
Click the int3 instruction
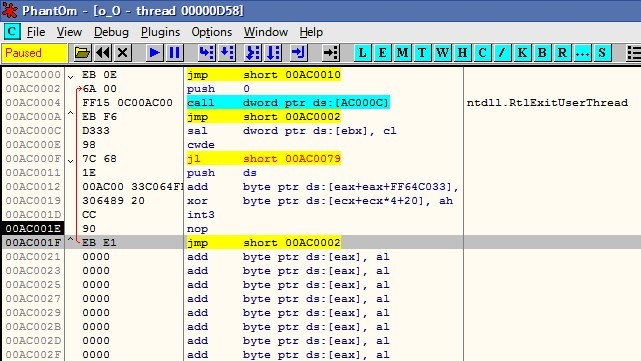201,215
